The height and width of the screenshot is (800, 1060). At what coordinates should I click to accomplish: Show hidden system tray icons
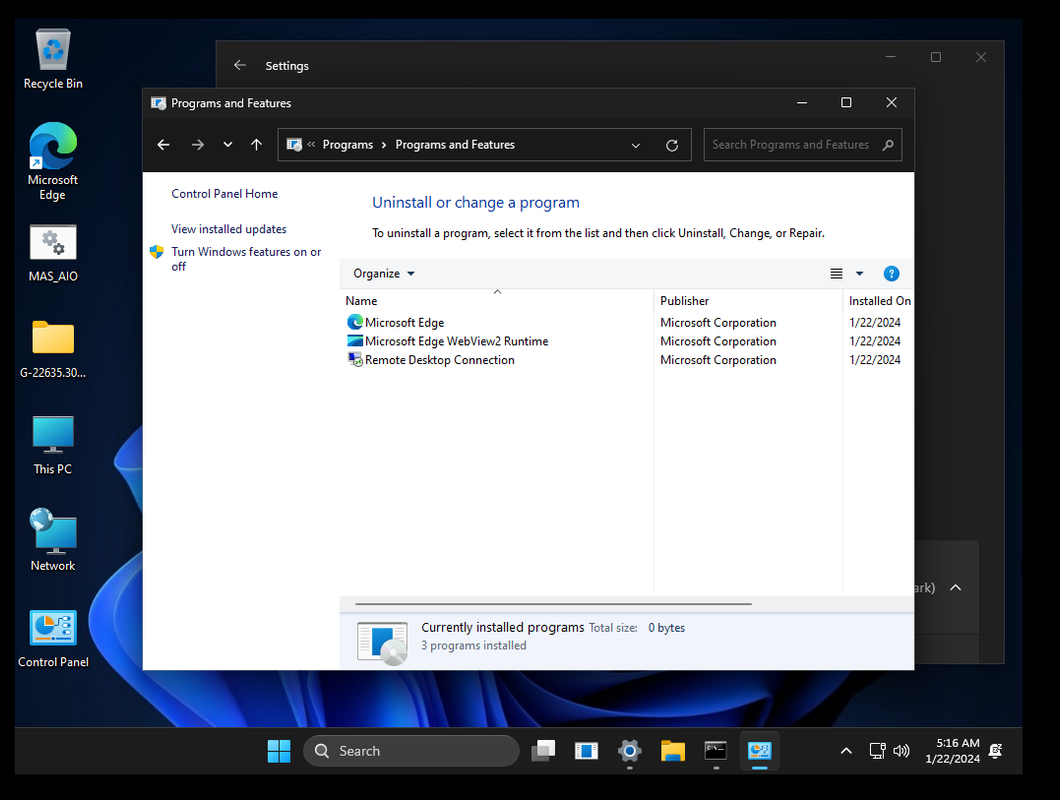click(x=846, y=751)
